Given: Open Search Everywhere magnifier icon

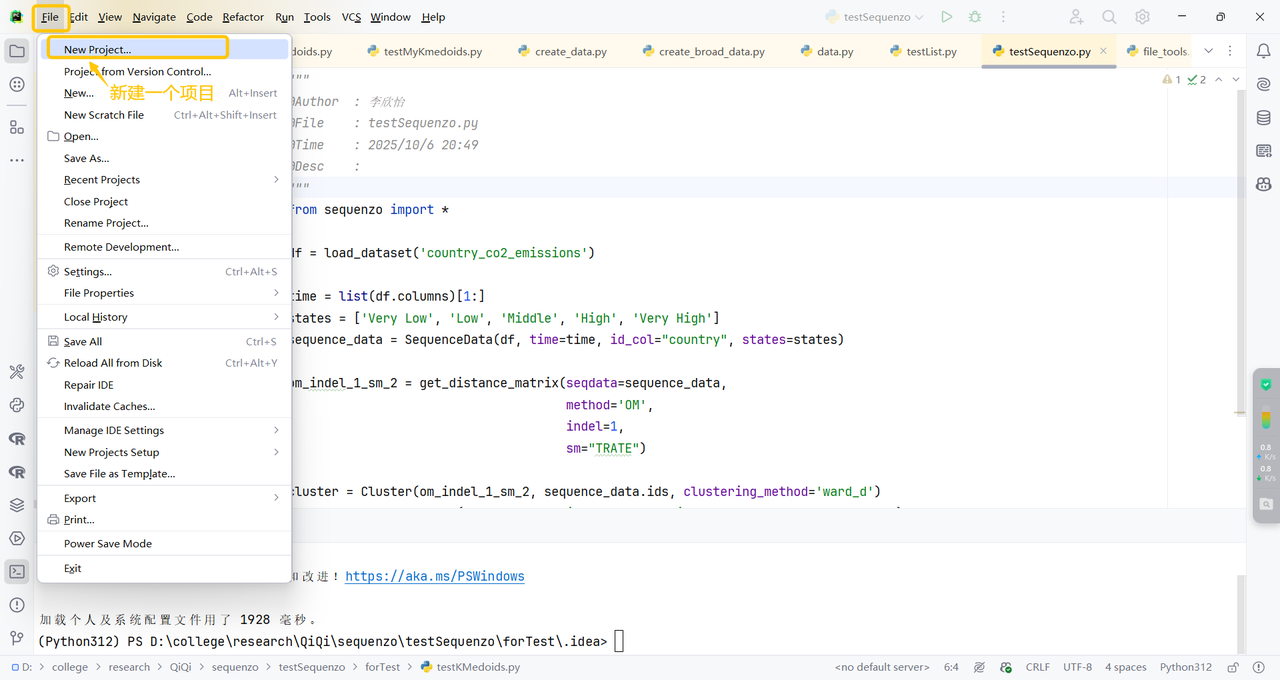Looking at the screenshot, I should [x=1109, y=17].
